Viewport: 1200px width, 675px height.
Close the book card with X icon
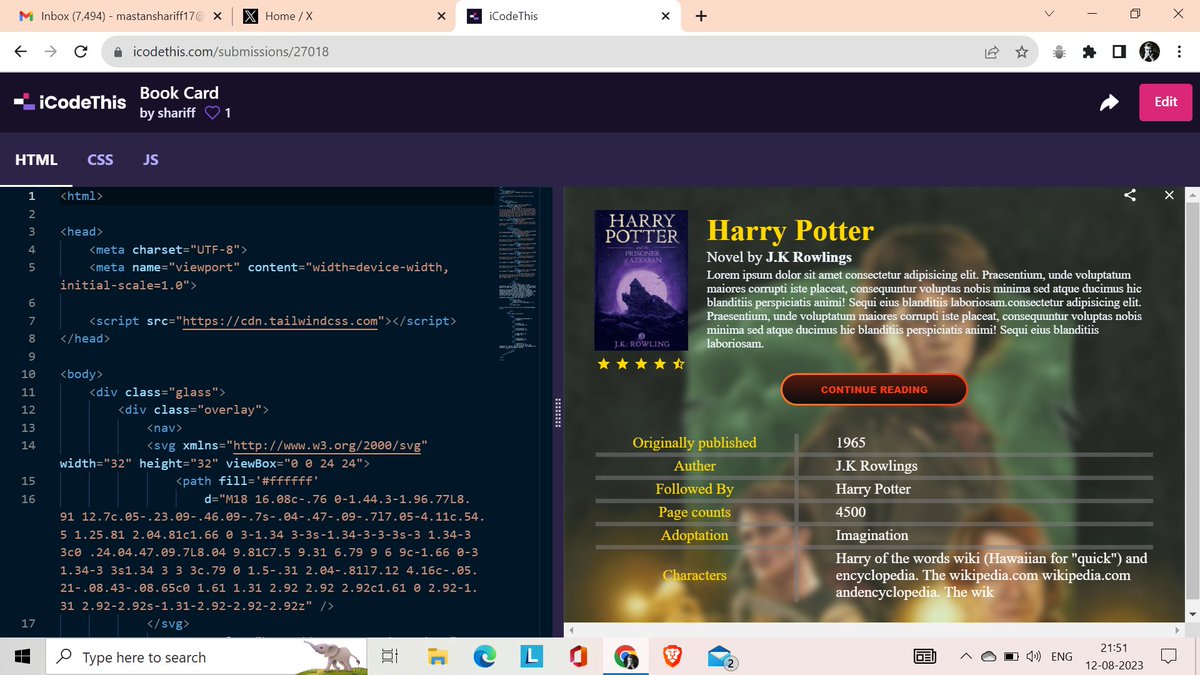(x=1169, y=195)
